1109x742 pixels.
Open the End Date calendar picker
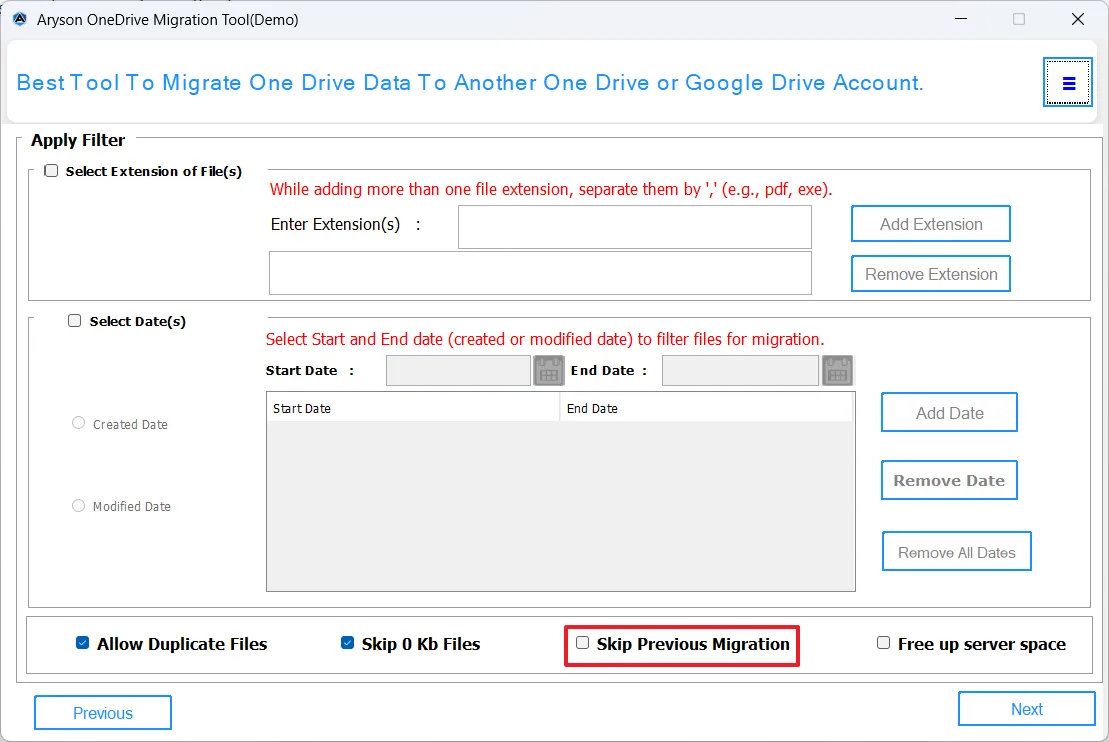click(x=837, y=371)
